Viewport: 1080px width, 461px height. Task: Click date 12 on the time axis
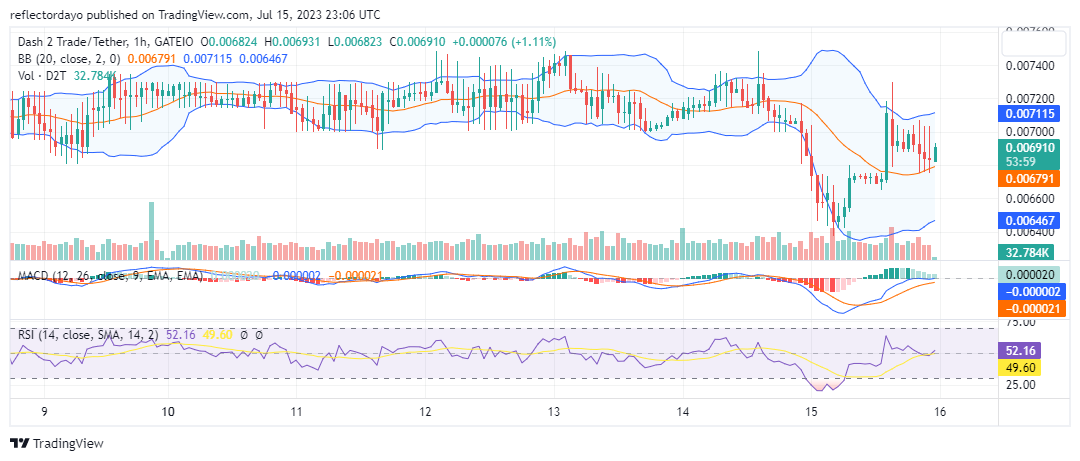[x=425, y=411]
